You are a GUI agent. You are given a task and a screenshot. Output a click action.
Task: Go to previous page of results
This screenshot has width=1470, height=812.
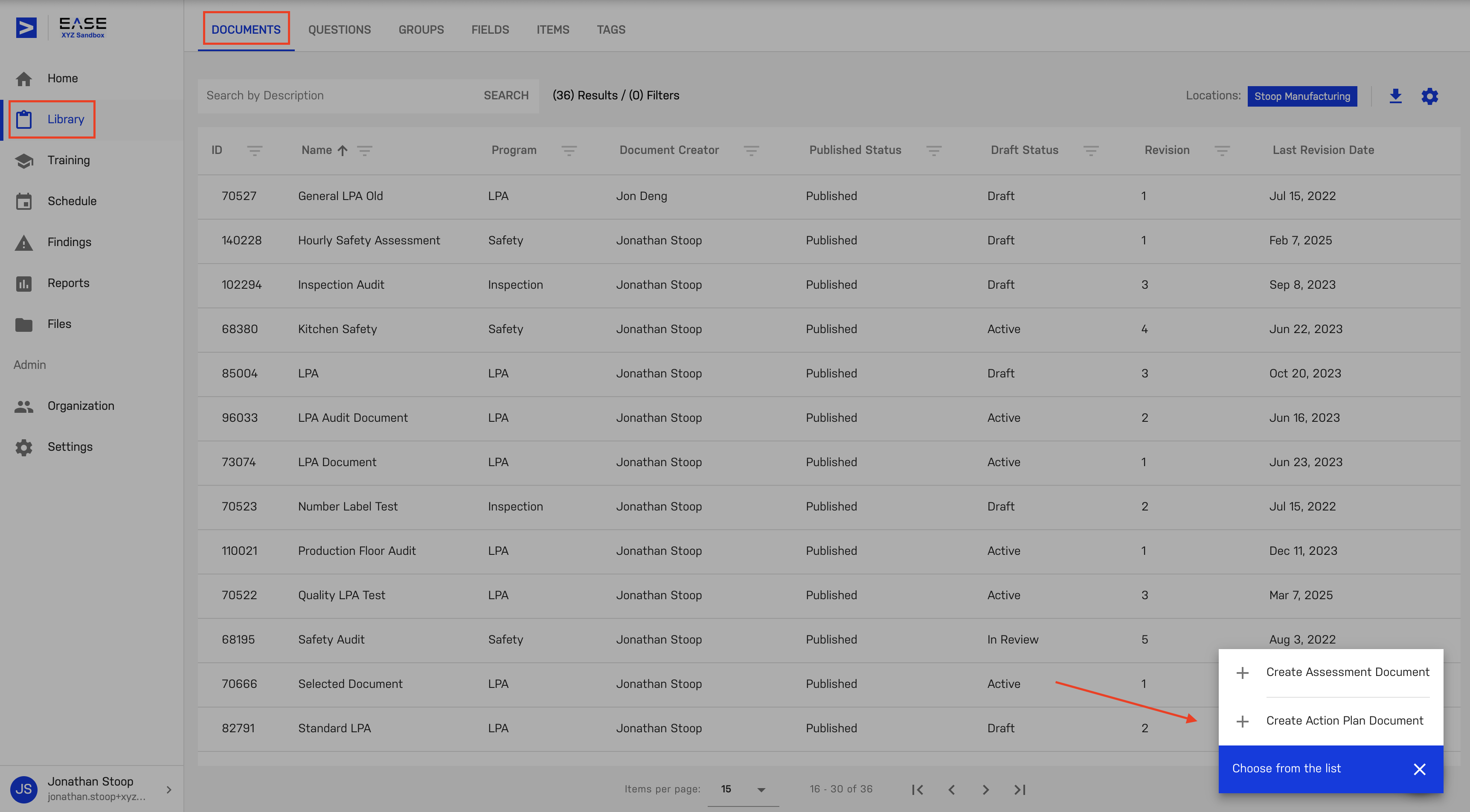(x=951, y=790)
